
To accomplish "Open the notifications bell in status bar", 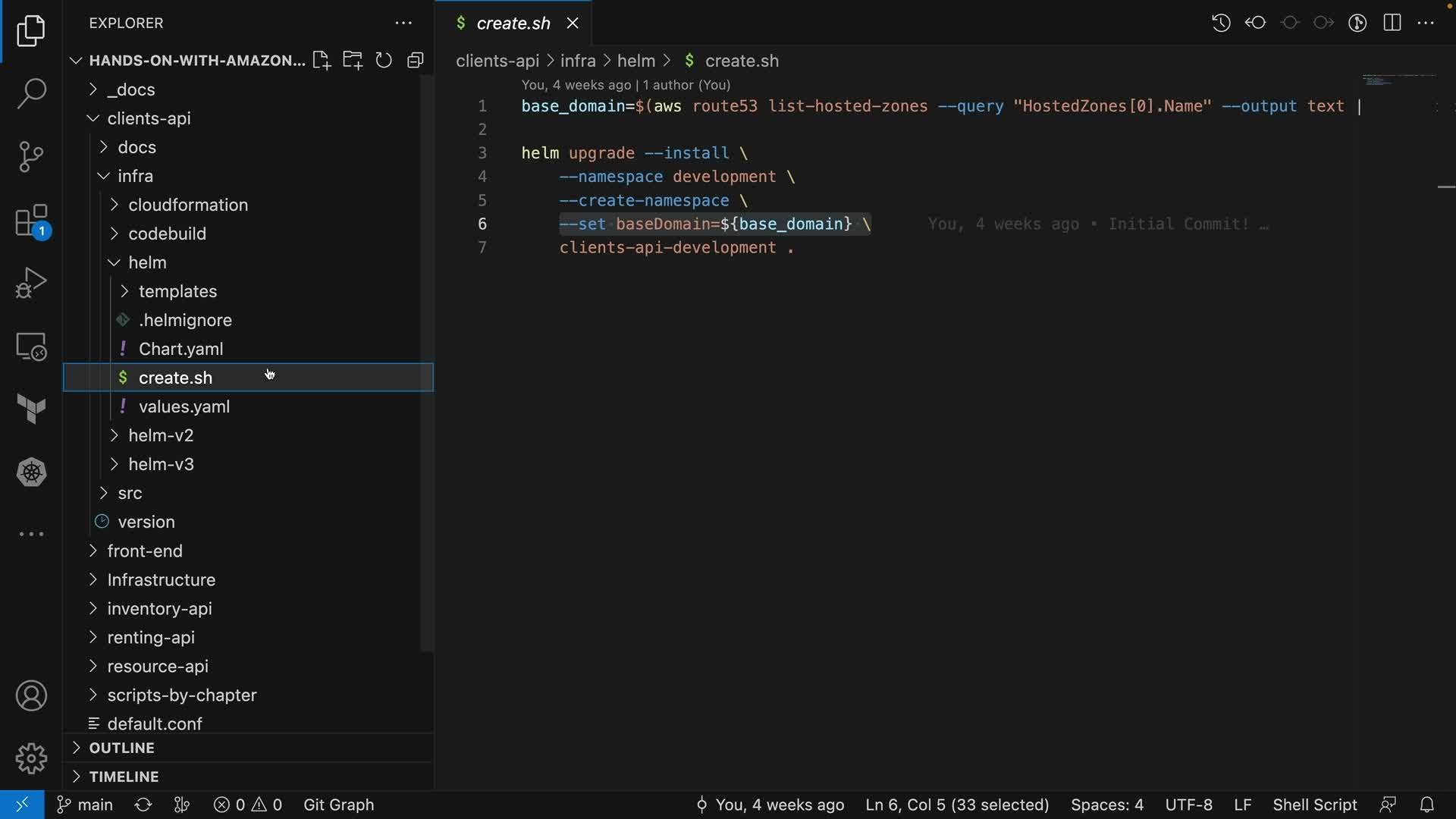I will [1426, 805].
